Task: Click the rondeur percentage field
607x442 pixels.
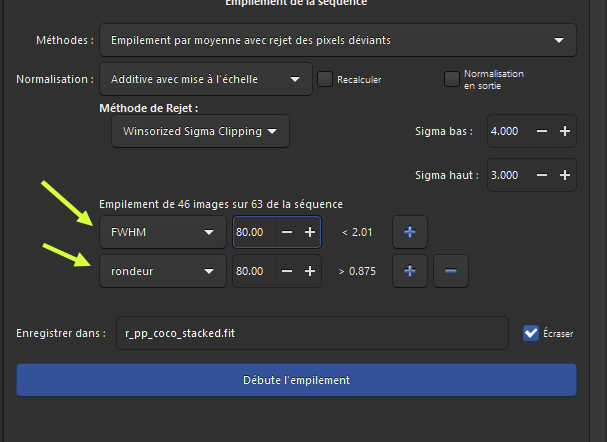Action: pos(254,271)
